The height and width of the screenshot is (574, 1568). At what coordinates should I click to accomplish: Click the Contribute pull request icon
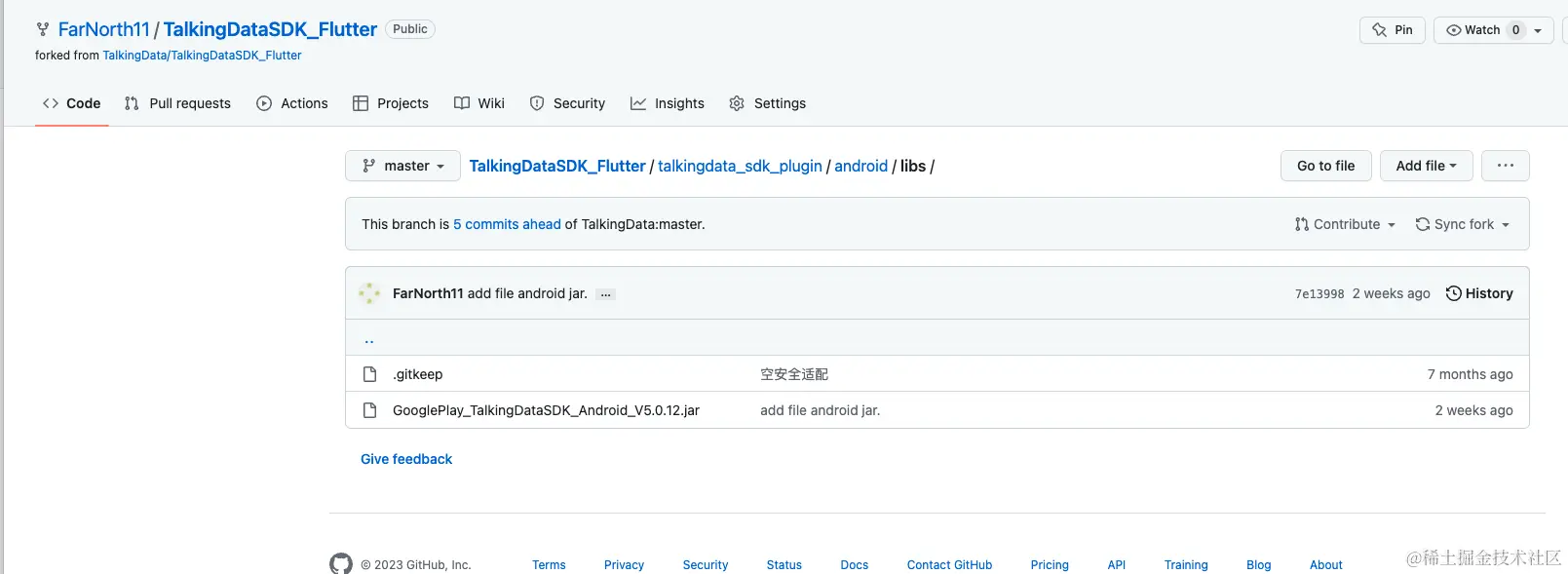1302,224
